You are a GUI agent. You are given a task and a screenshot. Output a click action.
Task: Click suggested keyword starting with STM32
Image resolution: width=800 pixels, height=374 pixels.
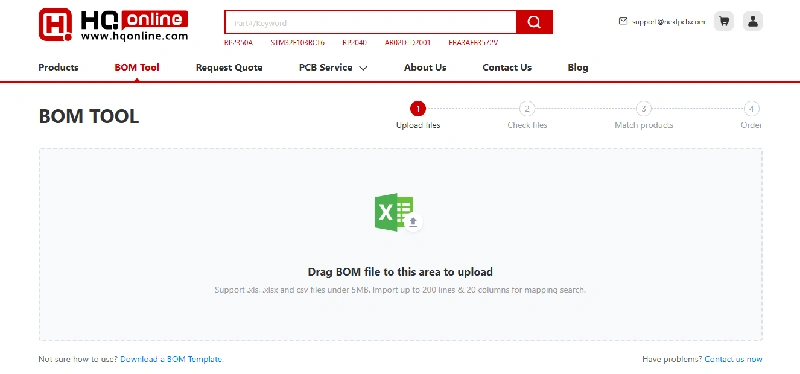[297, 42]
